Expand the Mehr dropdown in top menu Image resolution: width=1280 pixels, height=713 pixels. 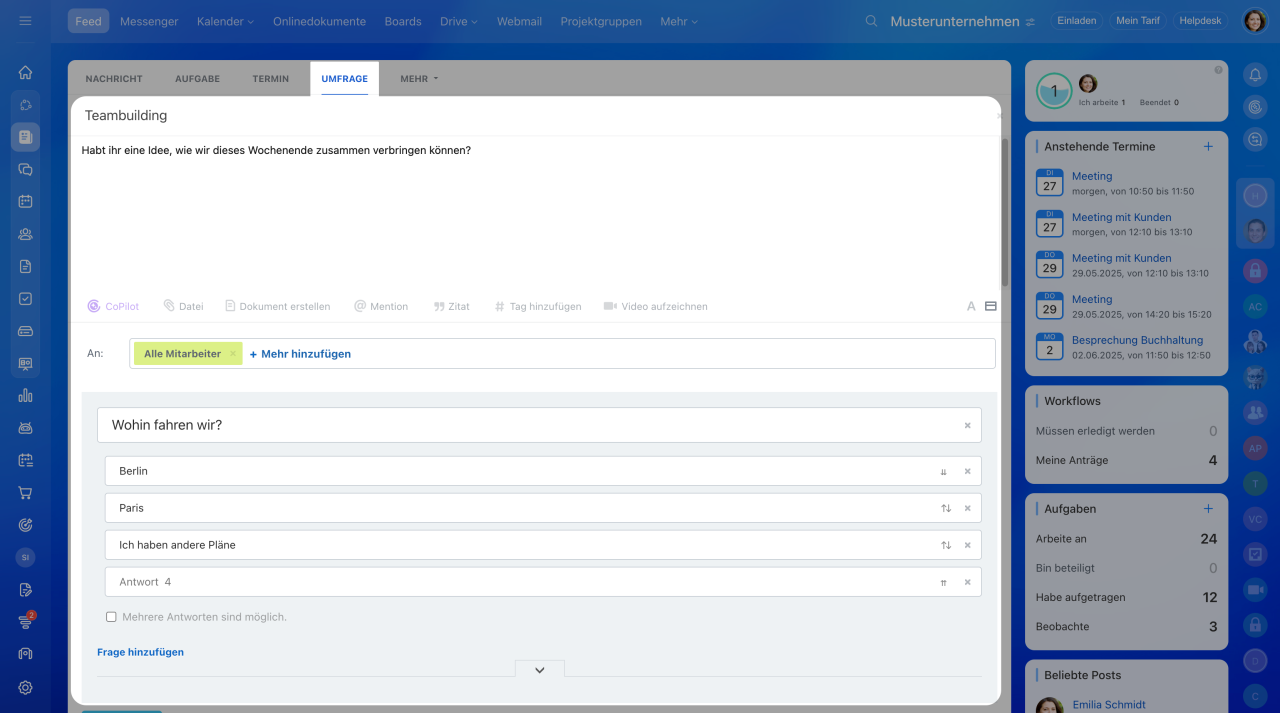679,21
